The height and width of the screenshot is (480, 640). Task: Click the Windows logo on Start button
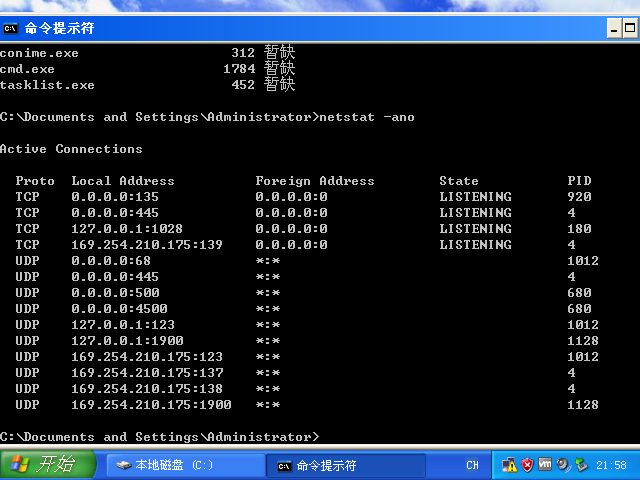tap(19, 464)
